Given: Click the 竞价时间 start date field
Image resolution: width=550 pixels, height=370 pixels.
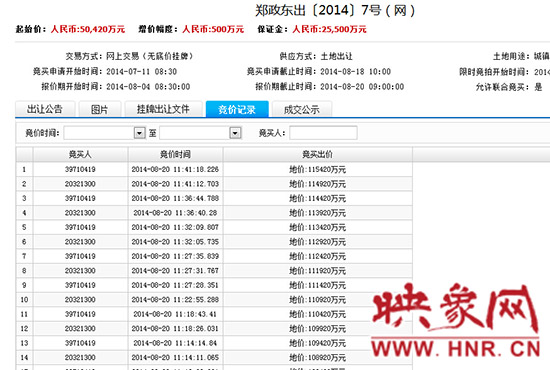Looking at the screenshot, I should [100, 133].
